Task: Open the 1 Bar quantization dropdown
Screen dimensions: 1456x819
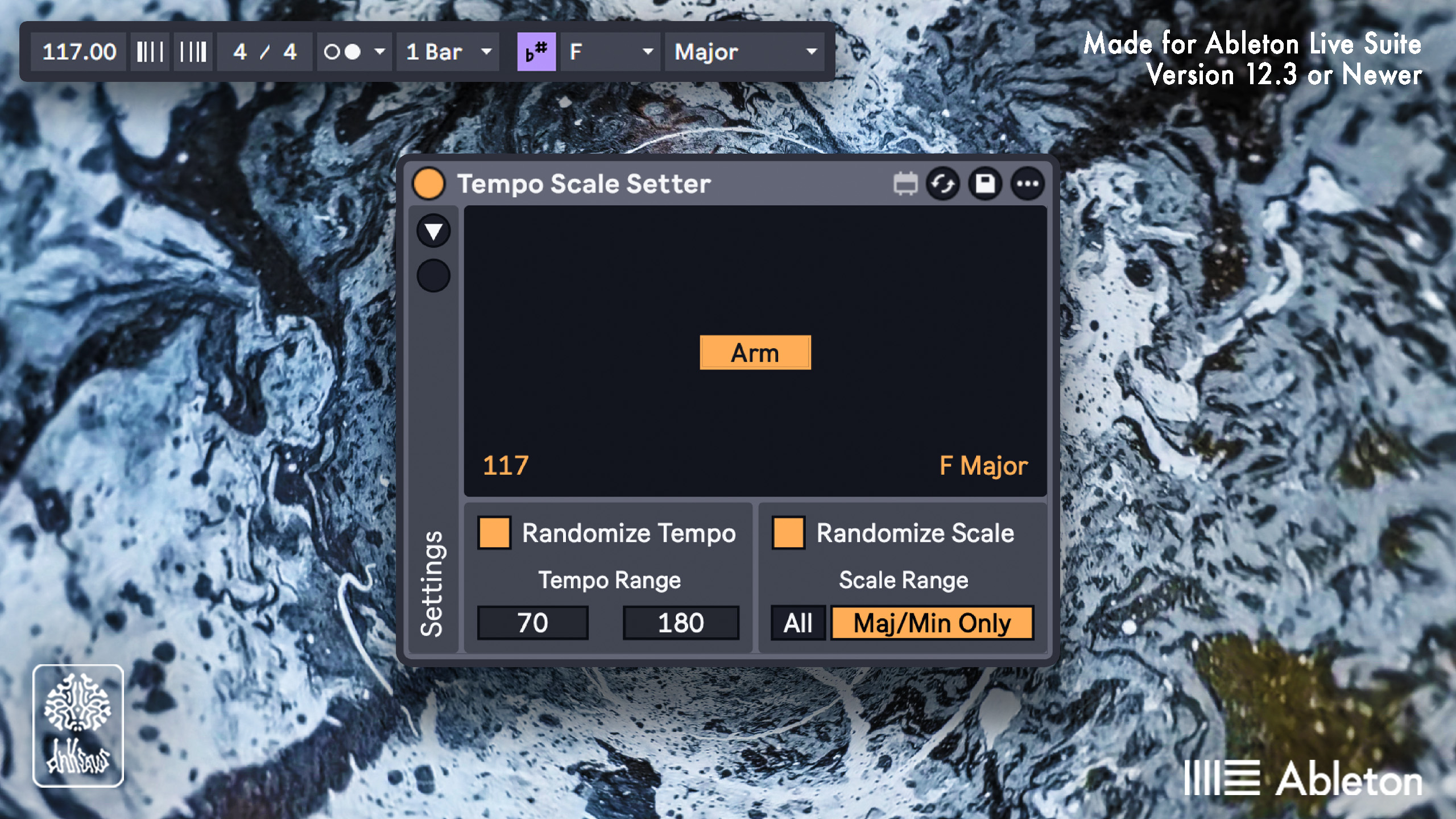Action: pos(448,52)
